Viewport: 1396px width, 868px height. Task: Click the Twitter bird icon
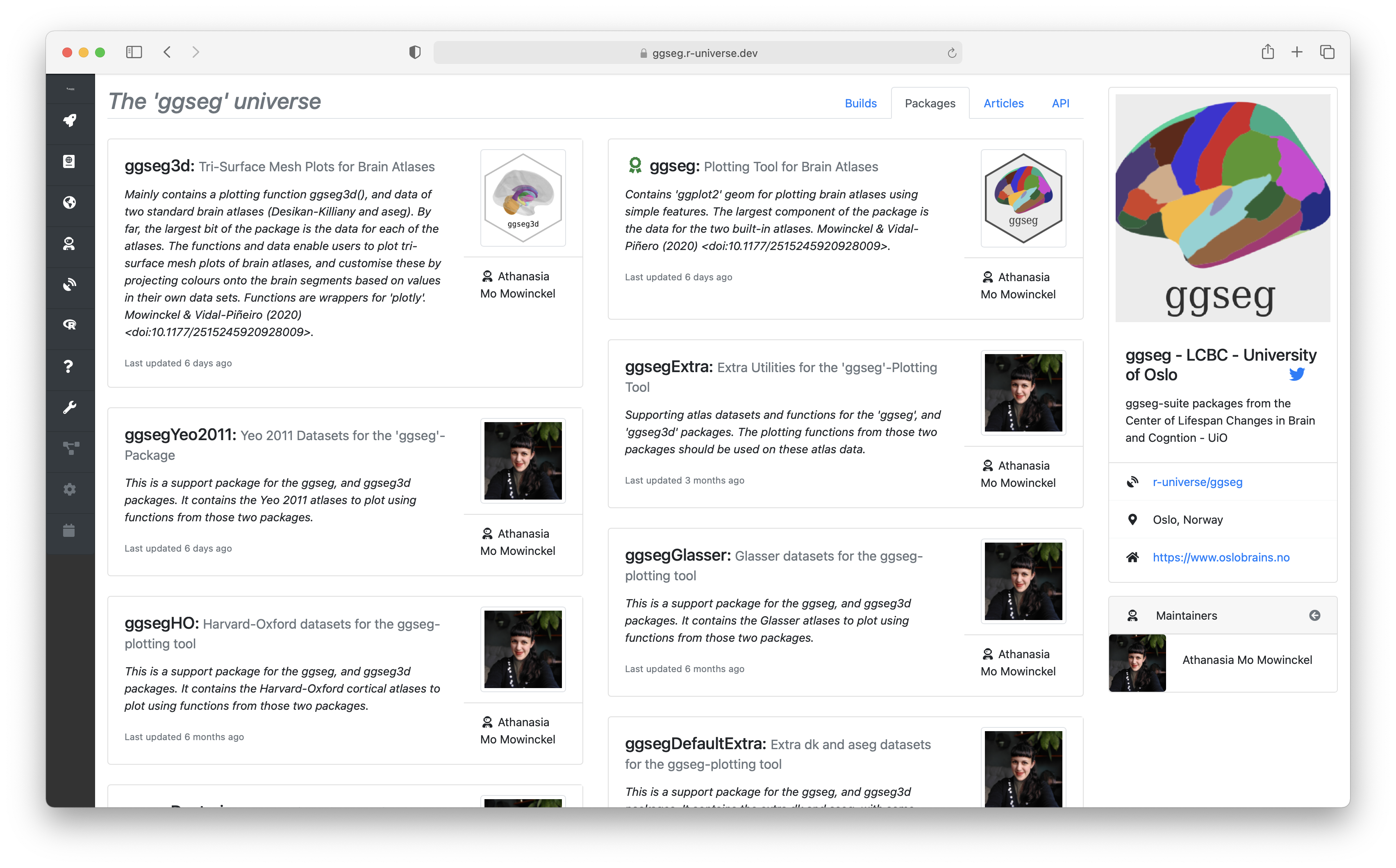1297,374
